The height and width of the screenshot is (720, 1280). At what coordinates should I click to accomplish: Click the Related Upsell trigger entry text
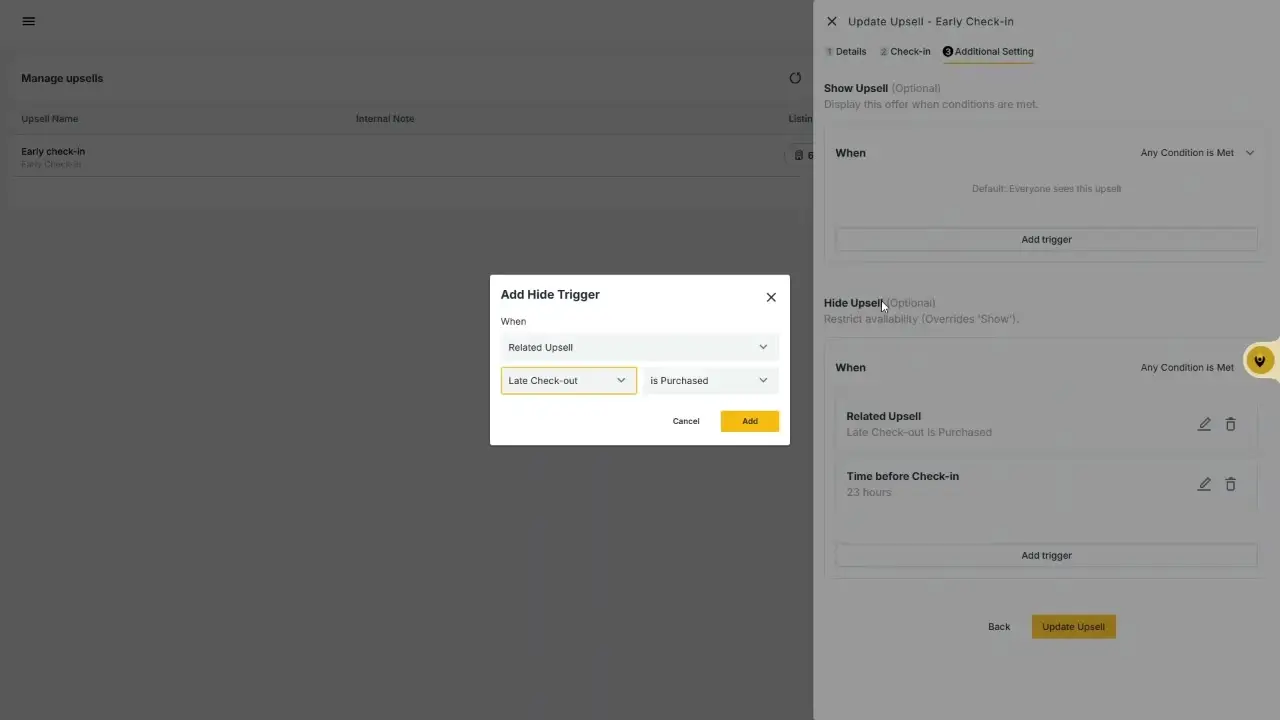(919, 424)
